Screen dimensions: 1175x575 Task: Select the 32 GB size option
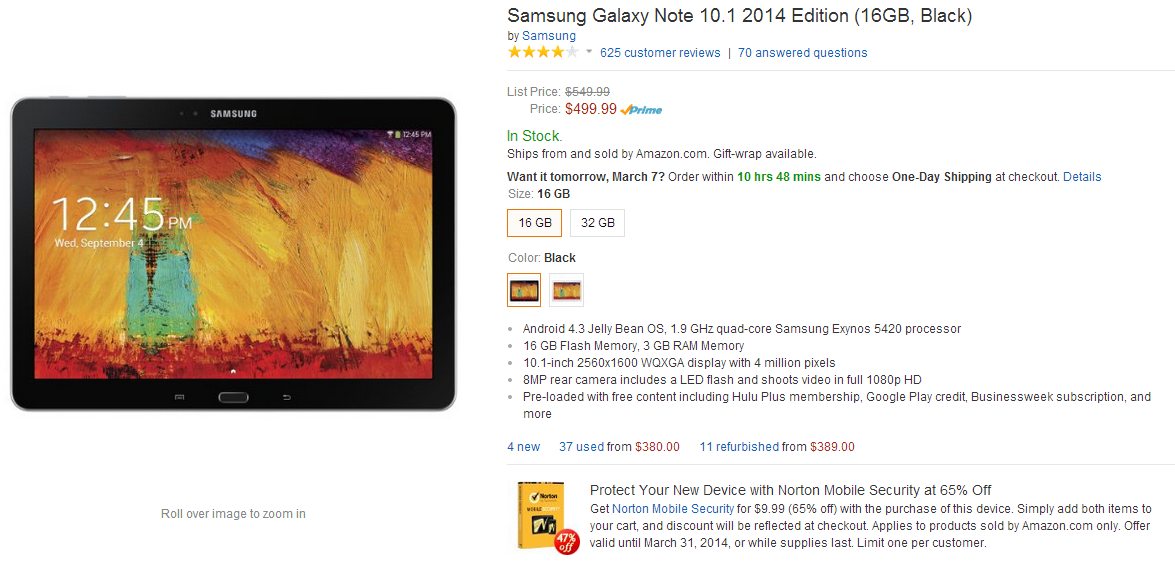pos(598,223)
